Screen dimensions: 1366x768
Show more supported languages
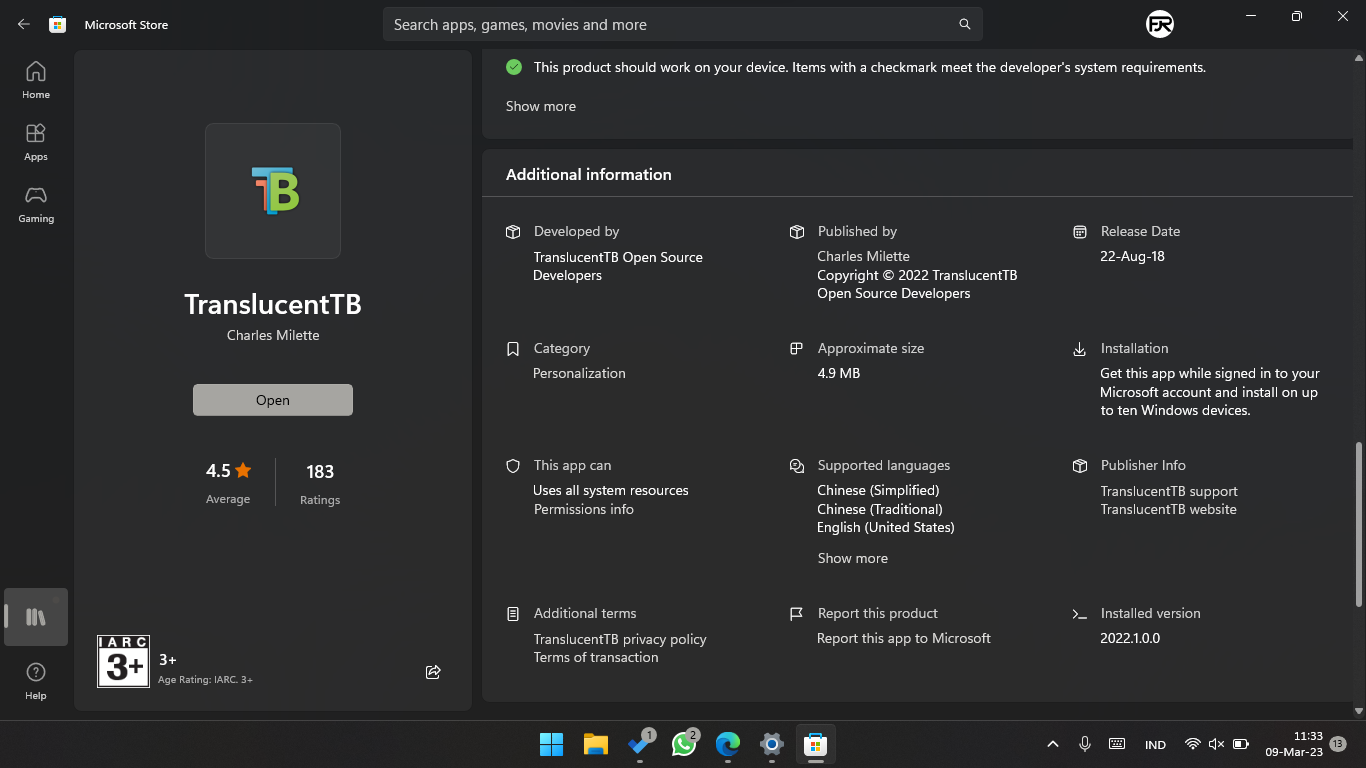click(852, 558)
